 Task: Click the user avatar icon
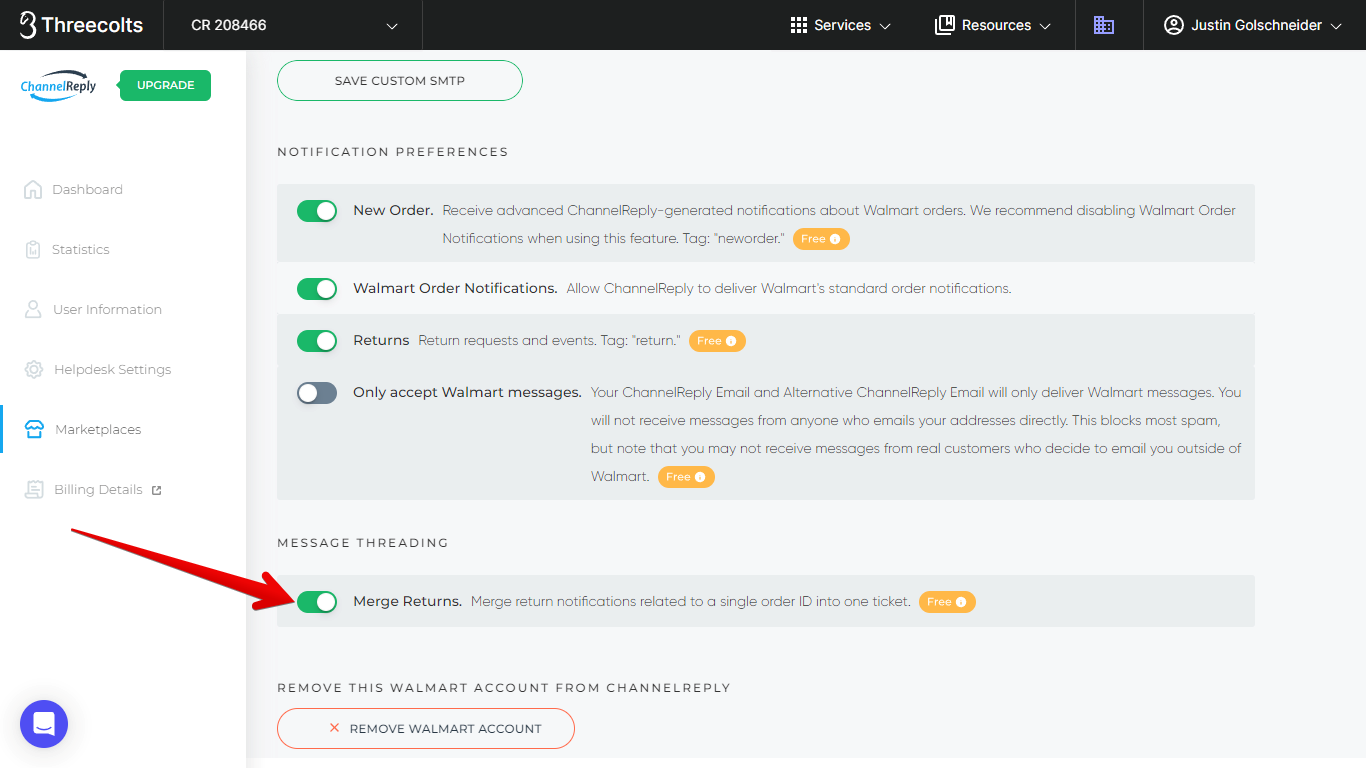pos(1174,25)
